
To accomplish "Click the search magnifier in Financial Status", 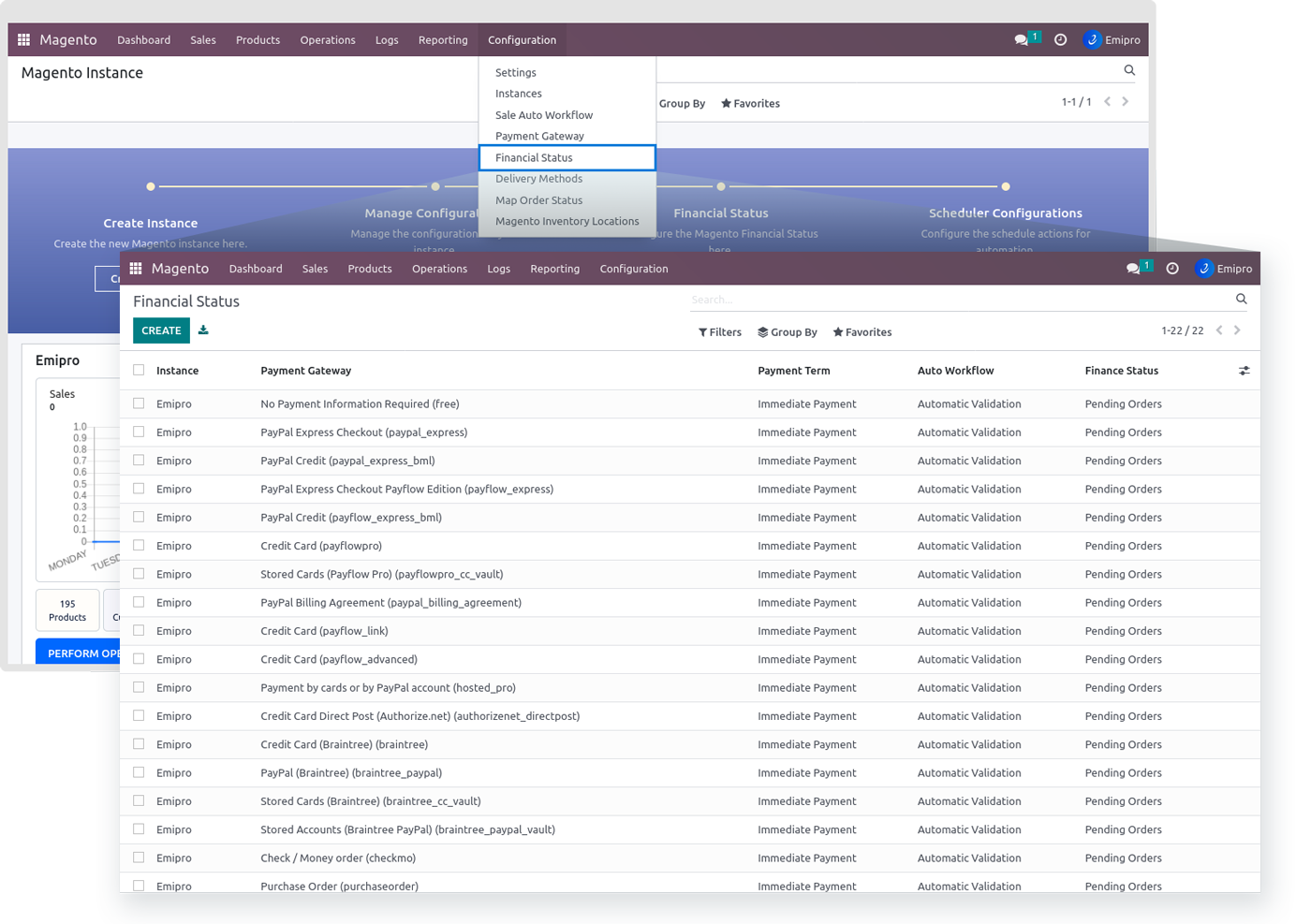I will [1241, 300].
